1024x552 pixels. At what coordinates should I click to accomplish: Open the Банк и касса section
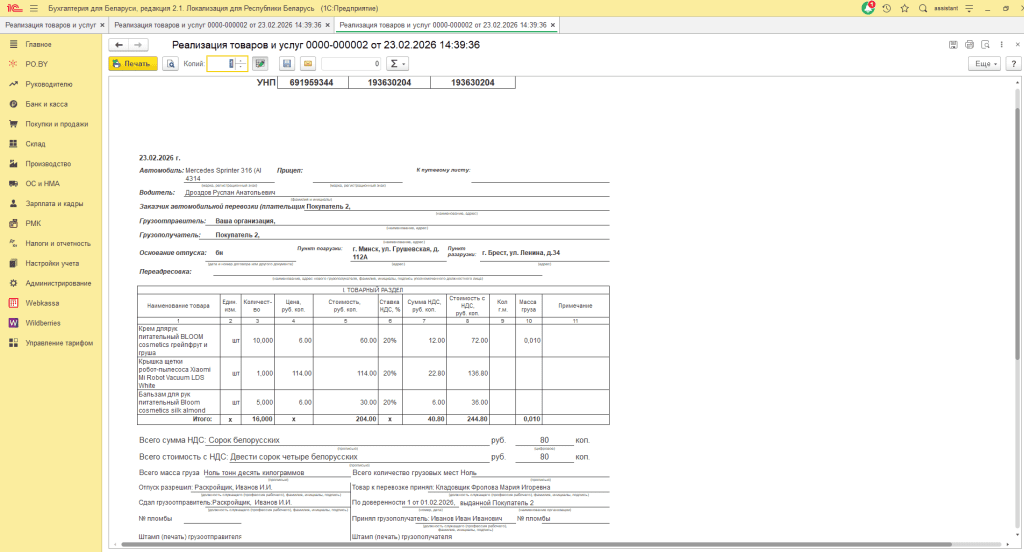[46, 104]
